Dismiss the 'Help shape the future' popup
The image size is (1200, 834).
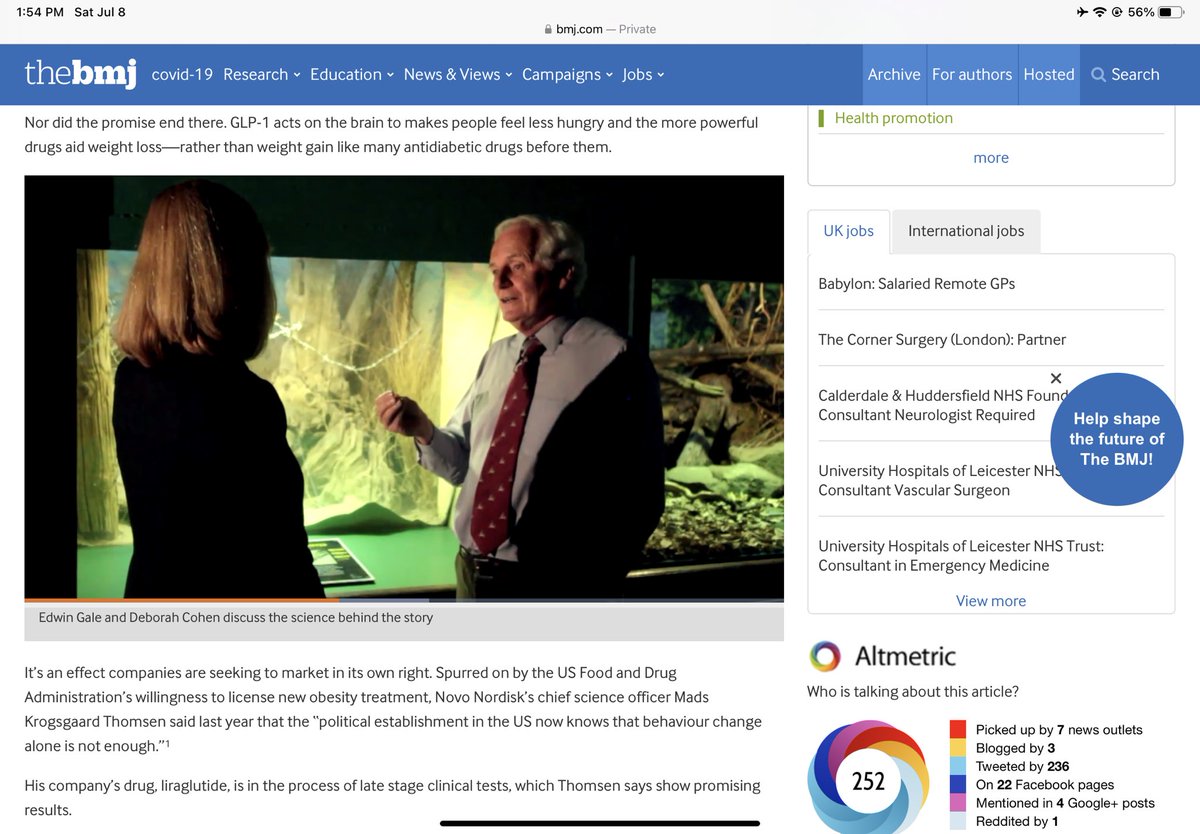point(1056,378)
